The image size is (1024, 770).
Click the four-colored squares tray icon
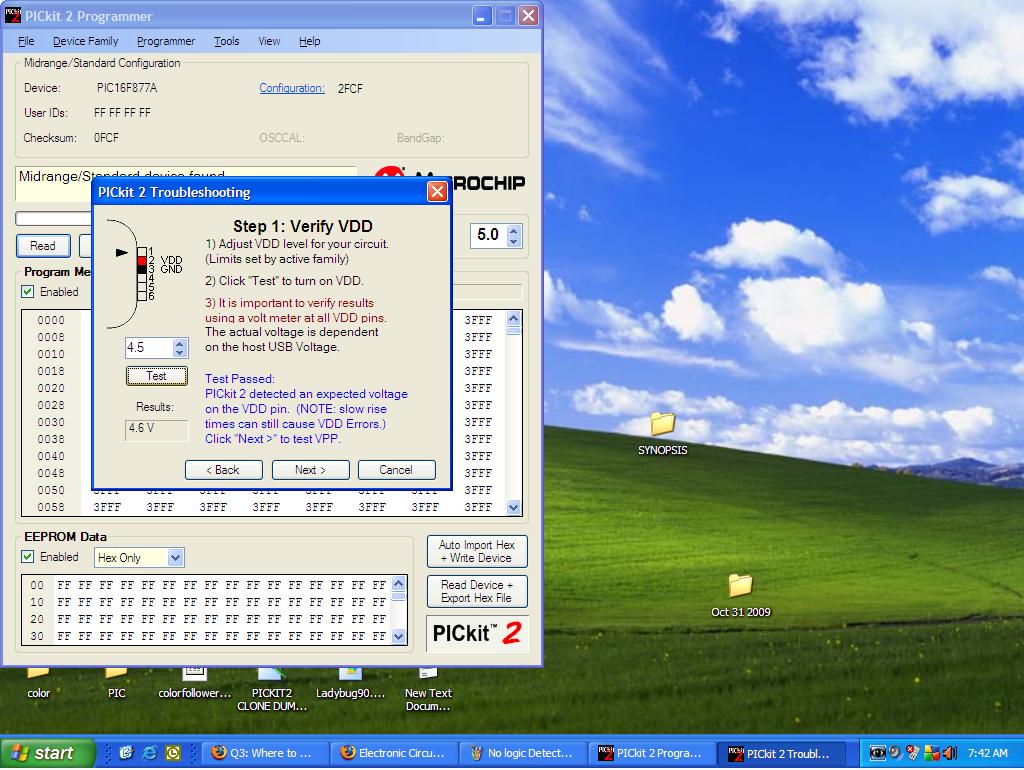[x=932, y=753]
